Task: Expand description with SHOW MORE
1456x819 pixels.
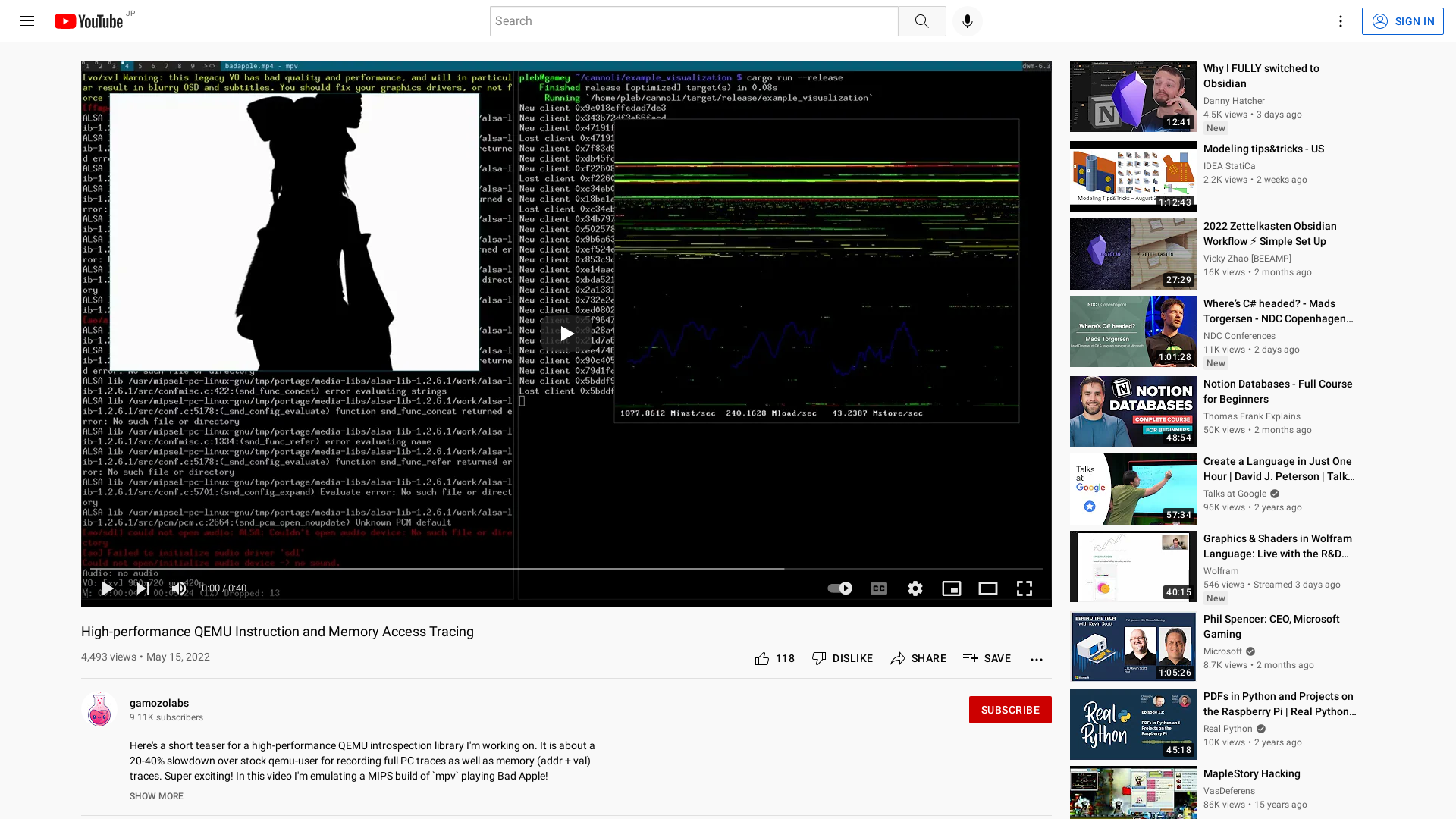Action: coord(156,796)
